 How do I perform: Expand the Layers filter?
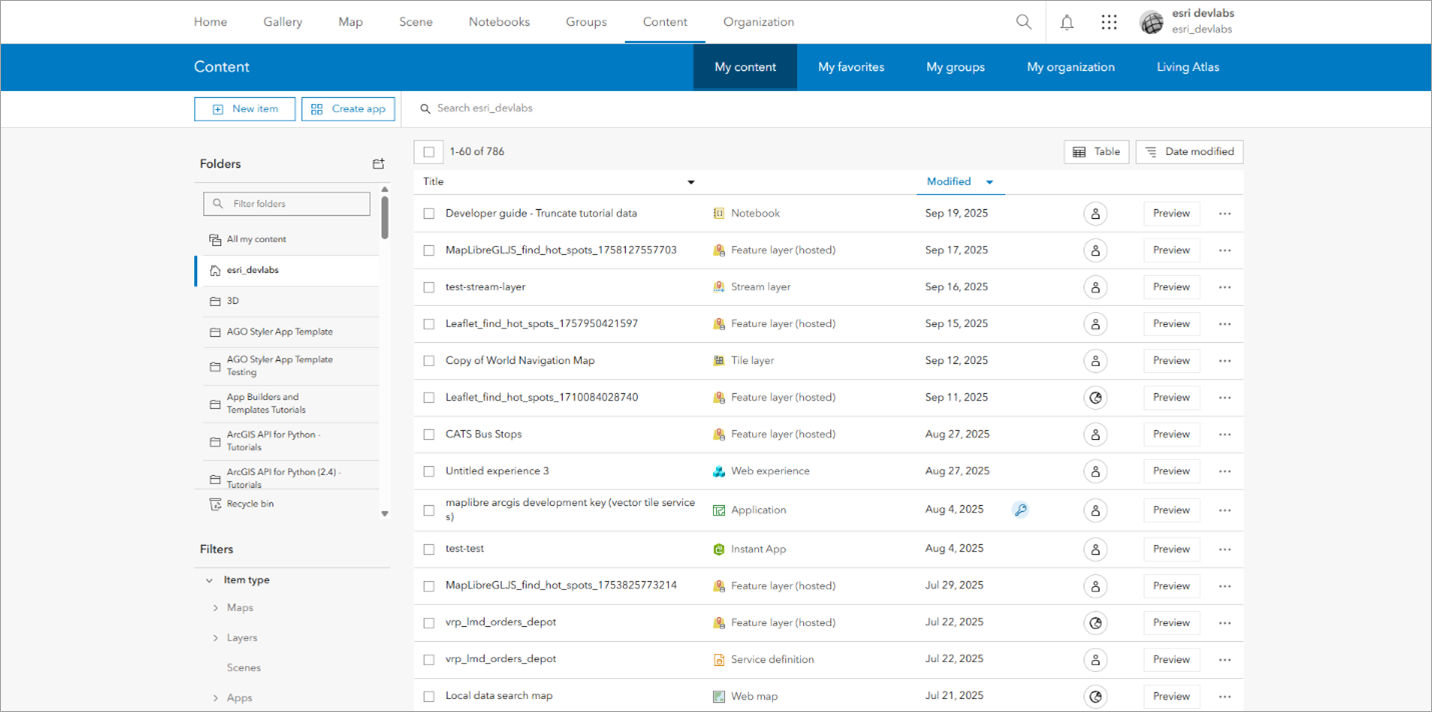(x=216, y=637)
